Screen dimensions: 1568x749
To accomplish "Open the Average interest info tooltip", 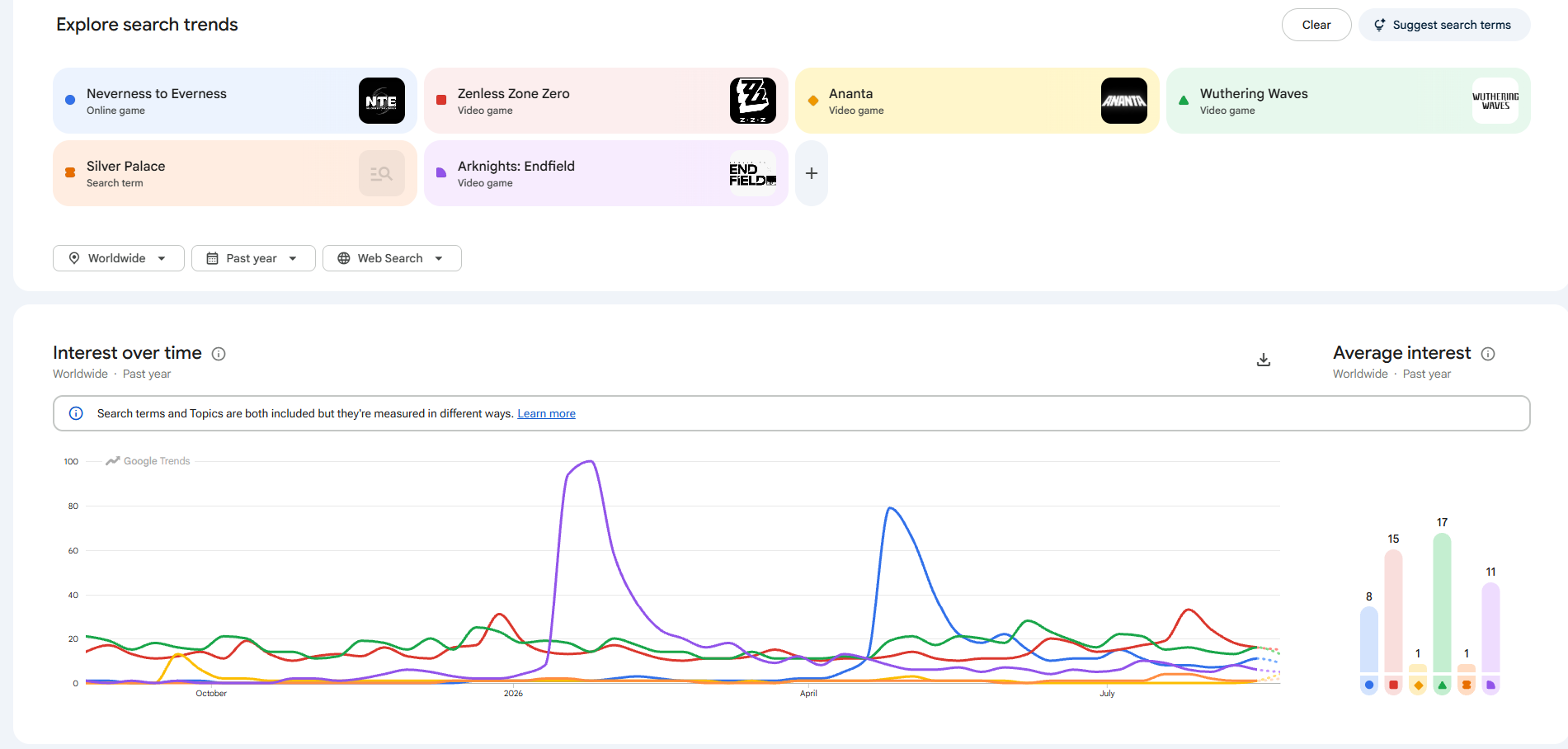I will point(1488,354).
